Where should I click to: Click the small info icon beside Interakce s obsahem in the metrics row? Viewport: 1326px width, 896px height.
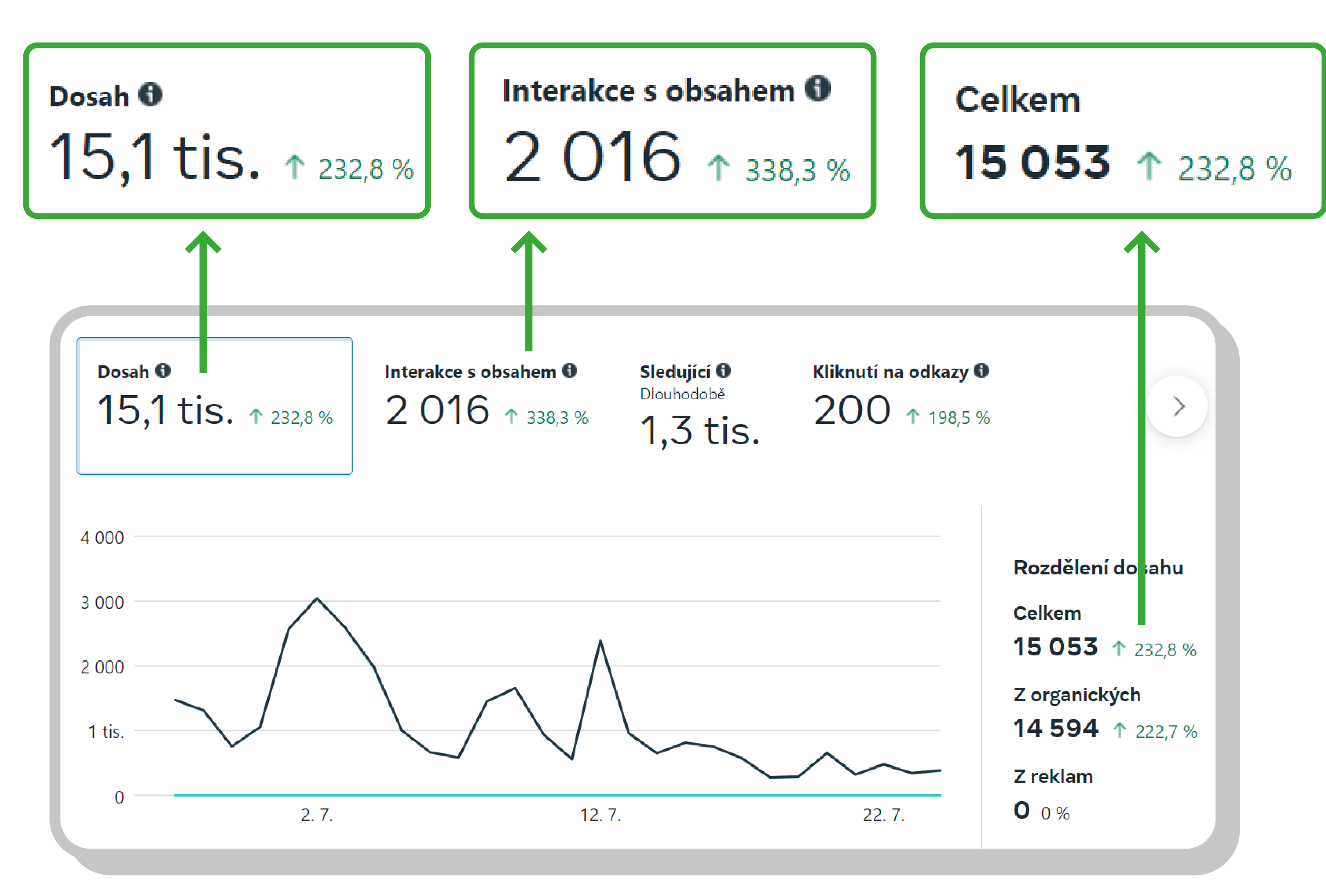click(x=569, y=371)
